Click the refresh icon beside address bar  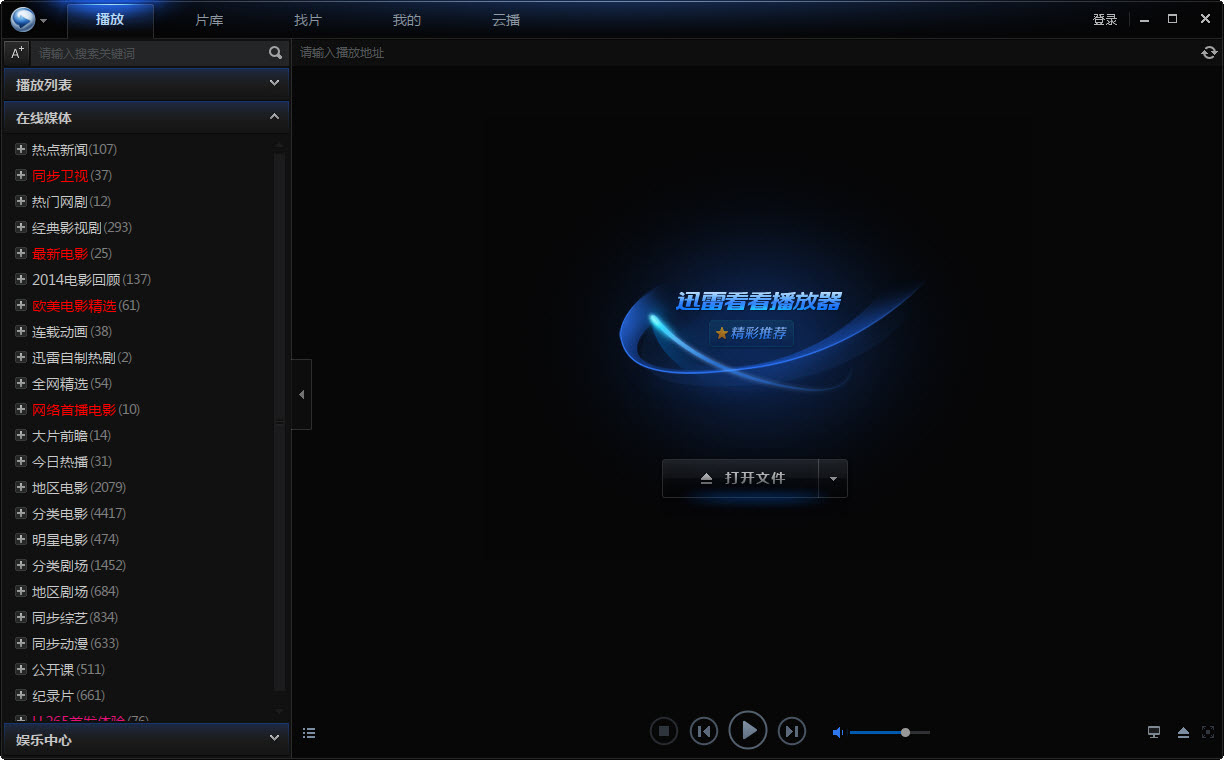pyautogui.click(x=1209, y=53)
